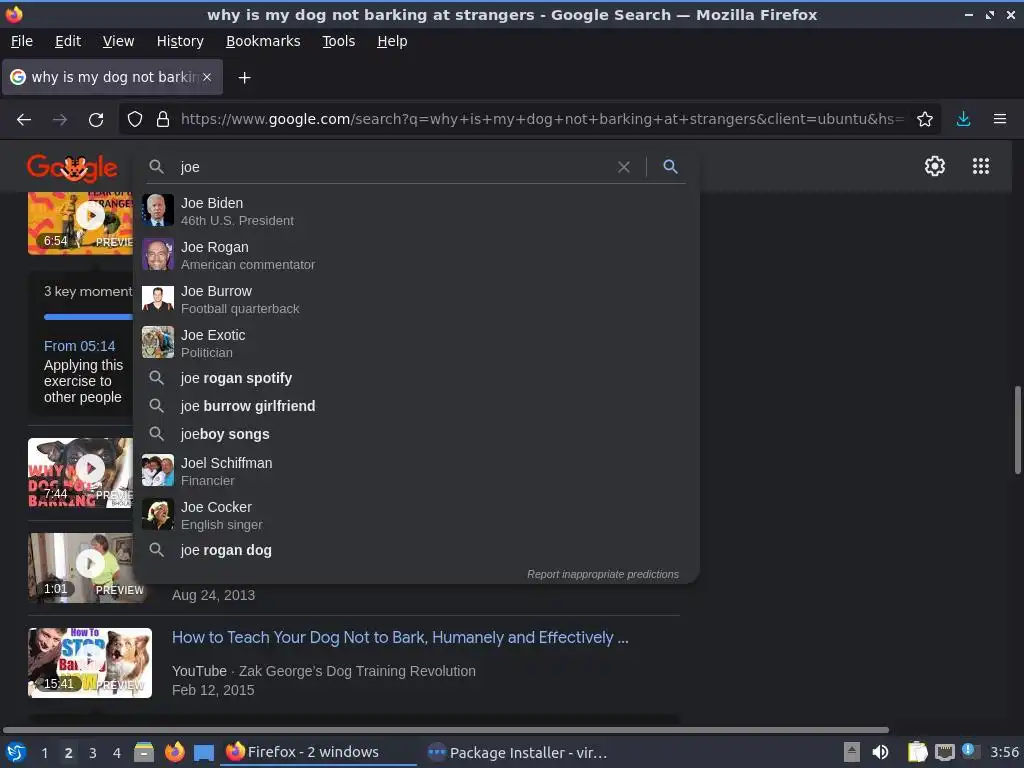Viewport: 1024px width, 768px height.
Task: Click magnifier icon beside joe burrow girlfriend
Action: click(156, 406)
